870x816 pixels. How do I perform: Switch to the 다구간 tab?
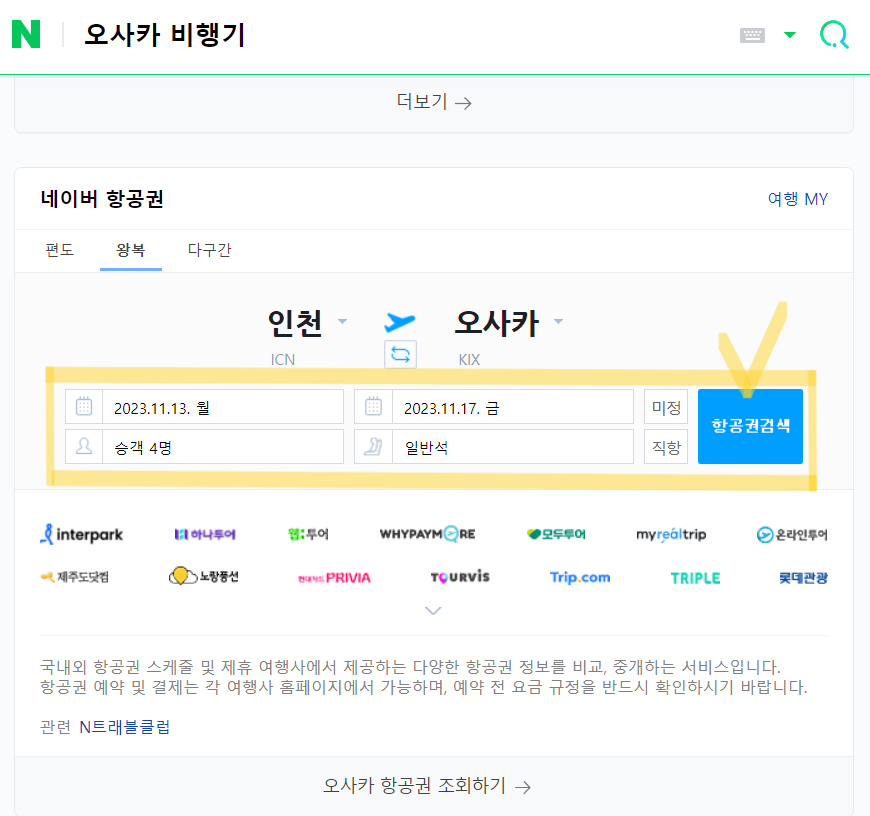click(209, 250)
